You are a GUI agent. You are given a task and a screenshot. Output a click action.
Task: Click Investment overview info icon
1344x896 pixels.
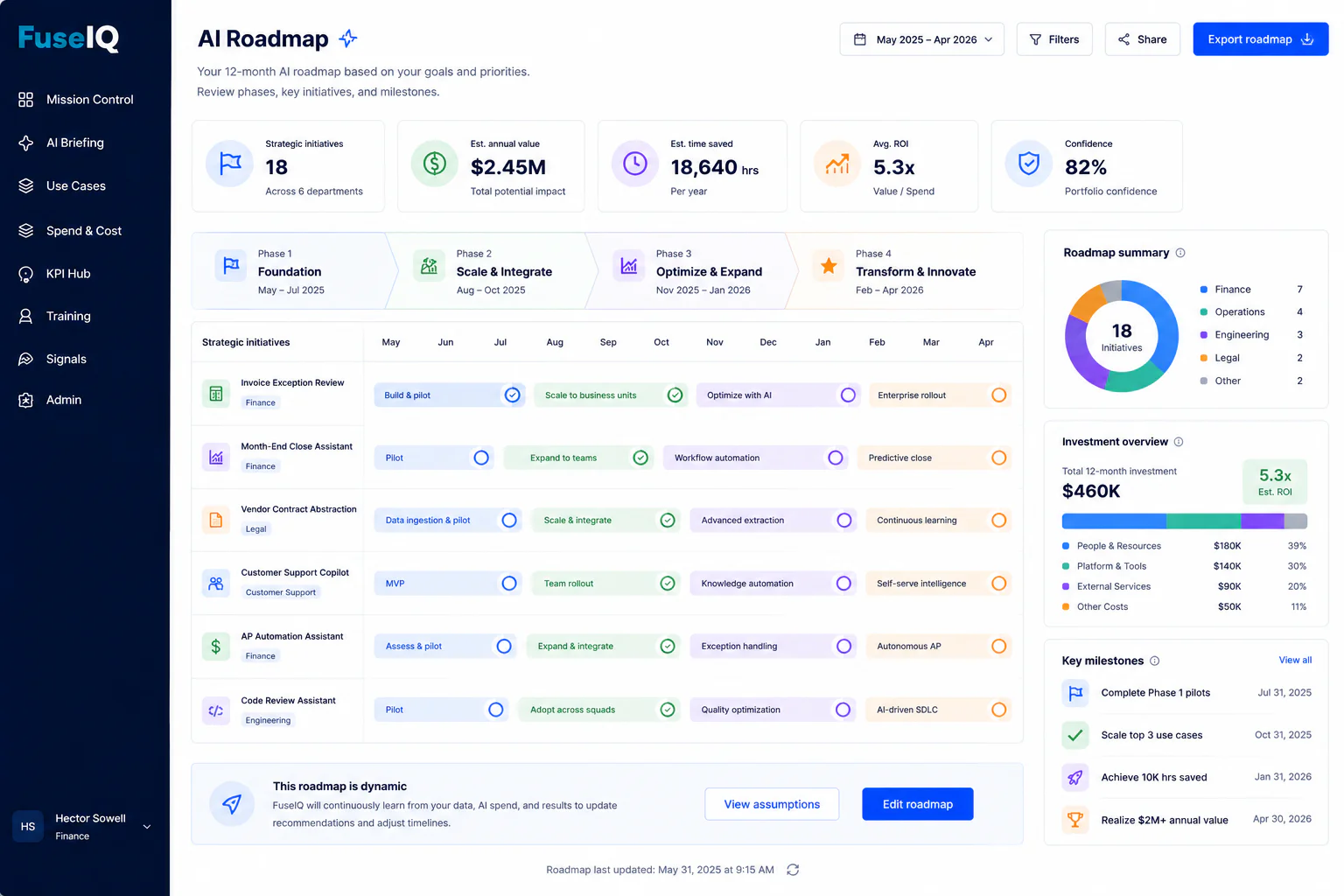click(x=1179, y=442)
